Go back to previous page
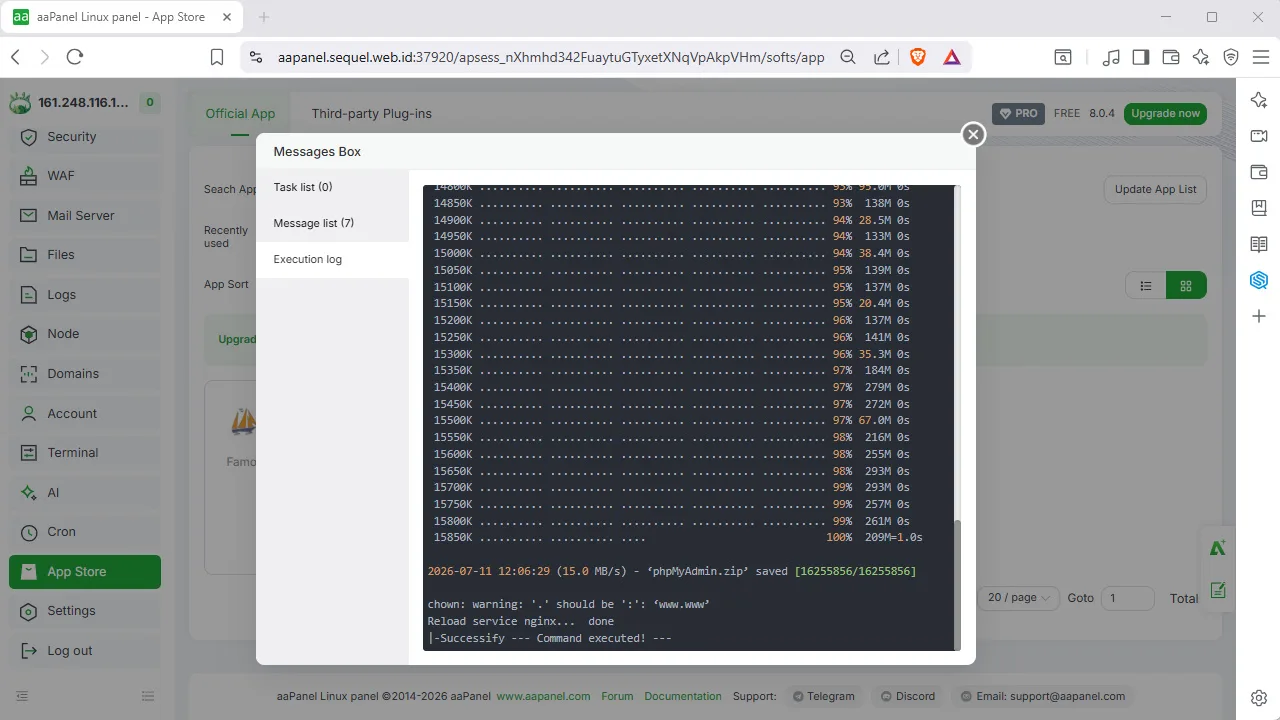Image resolution: width=1280 pixels, height=720 pixels. tap(15, 57)
